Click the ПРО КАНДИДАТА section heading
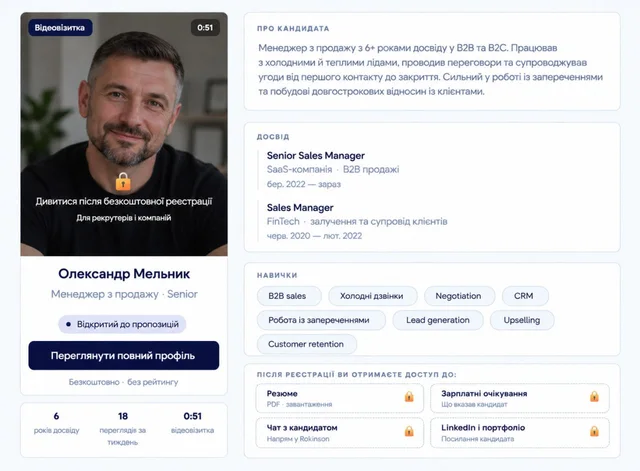The height and width of the screenshot is (471, 640). [293, 29]
